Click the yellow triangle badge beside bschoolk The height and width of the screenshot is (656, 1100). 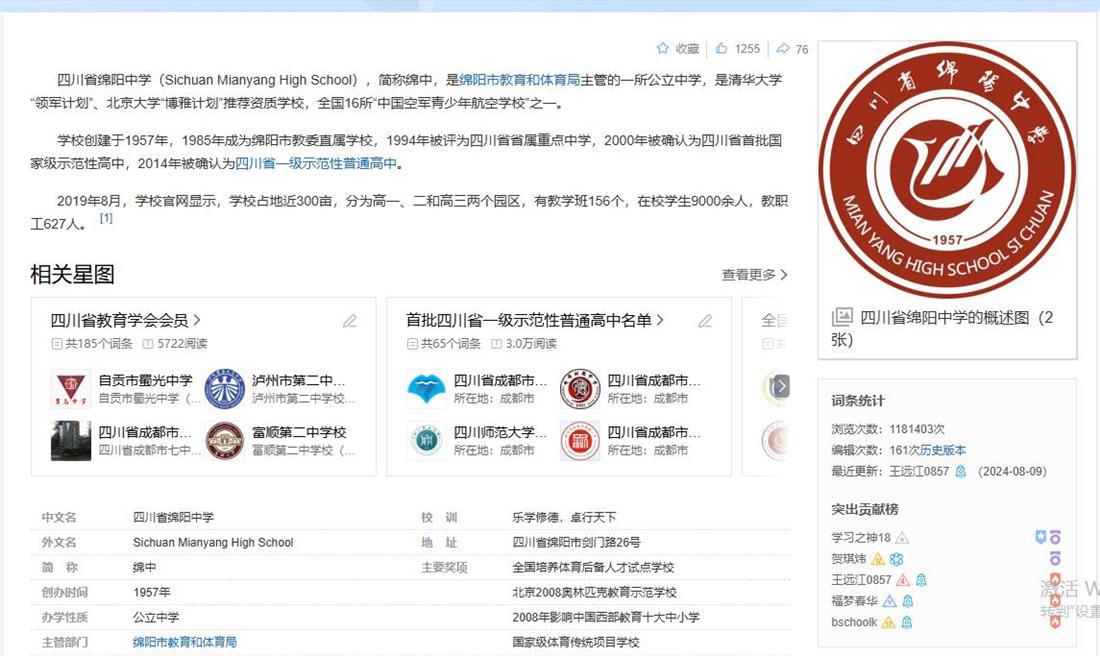tap(888, 622)
